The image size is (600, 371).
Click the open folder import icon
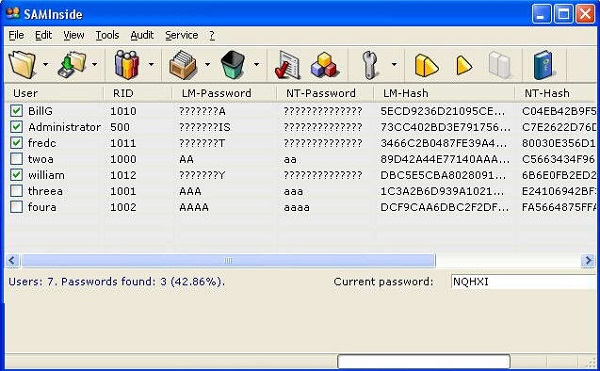tap(22, 65)
